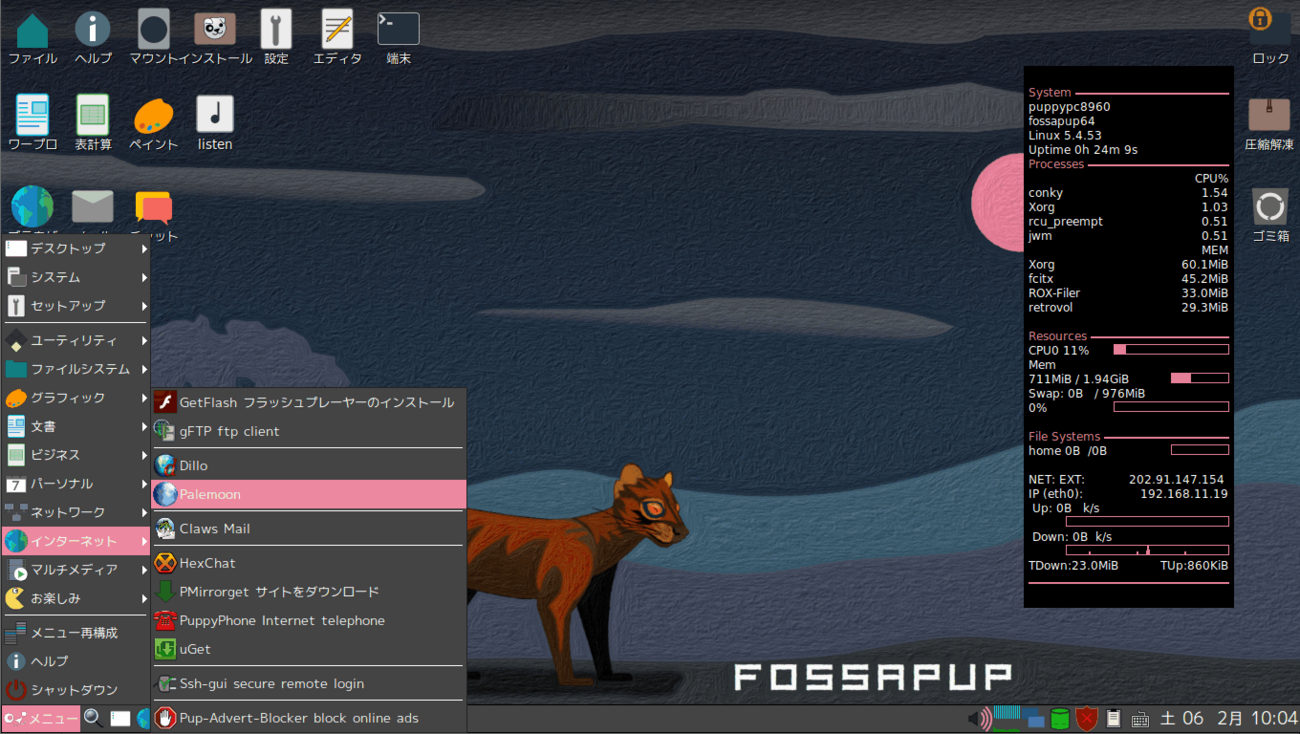Launch gFTP ftp client
This screenshot has width=1300, height=734.
tap(309, 432)
